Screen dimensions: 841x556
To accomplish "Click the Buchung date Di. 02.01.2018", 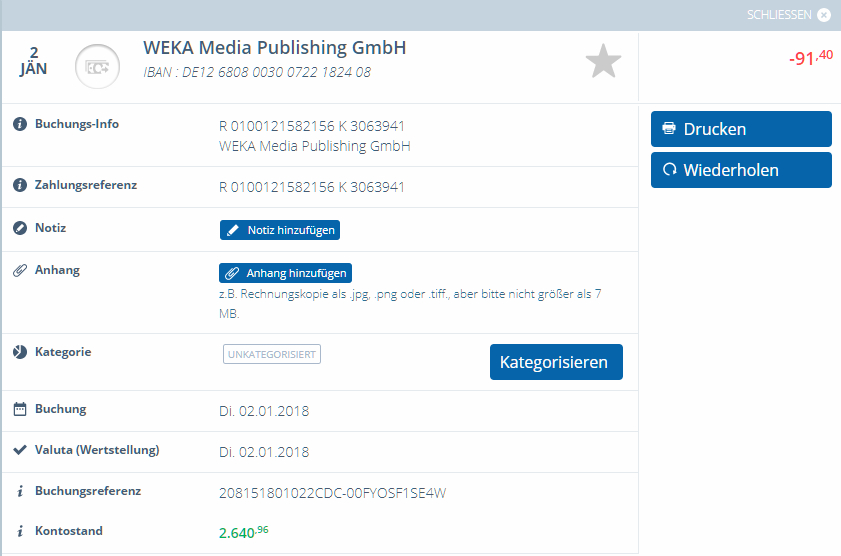I will pos(264,411).
